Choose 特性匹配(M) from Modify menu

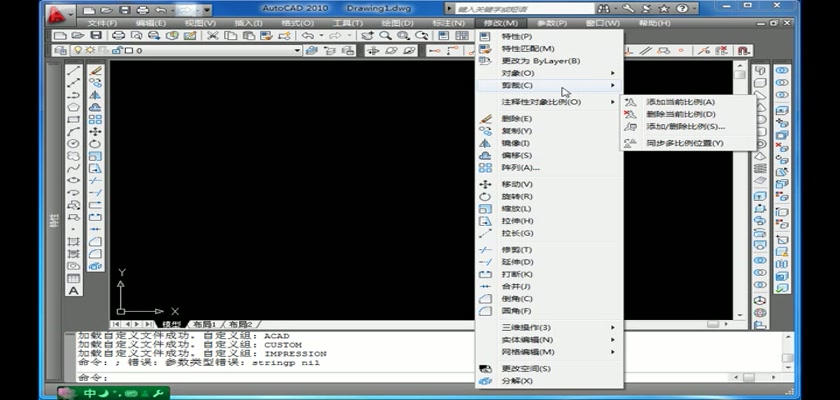550,49
